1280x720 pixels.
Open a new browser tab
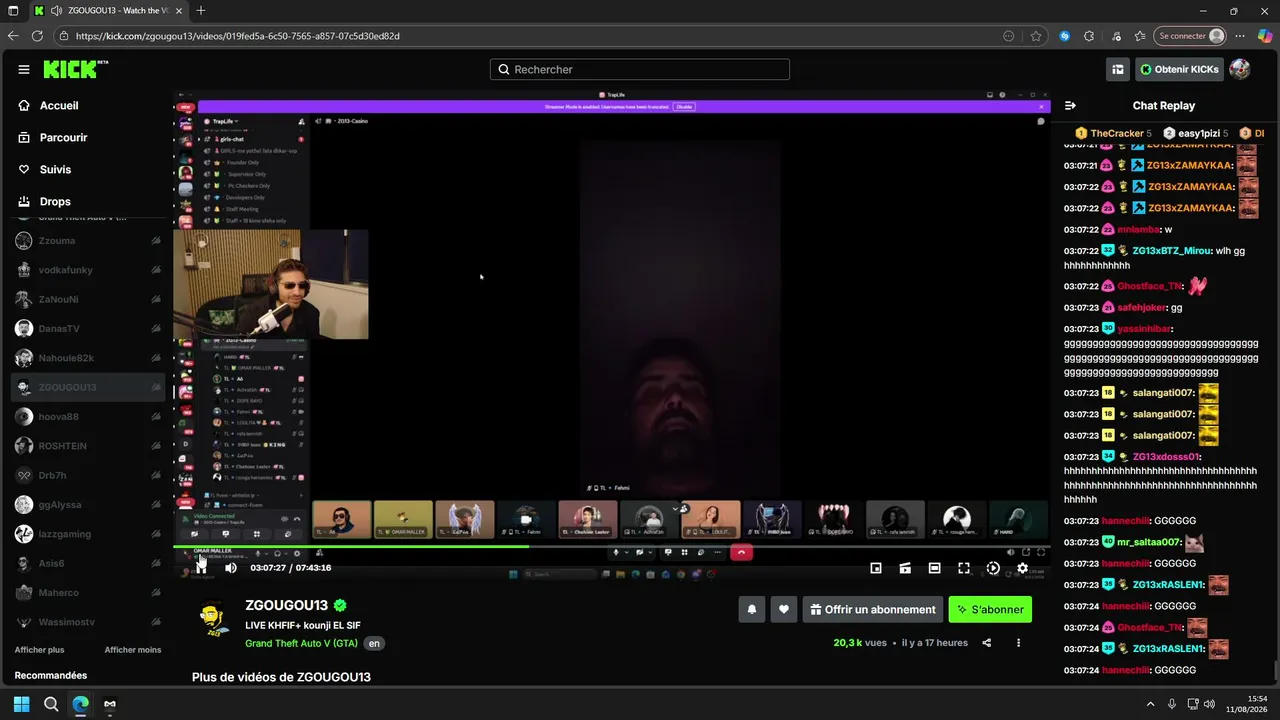click(201, 11)
